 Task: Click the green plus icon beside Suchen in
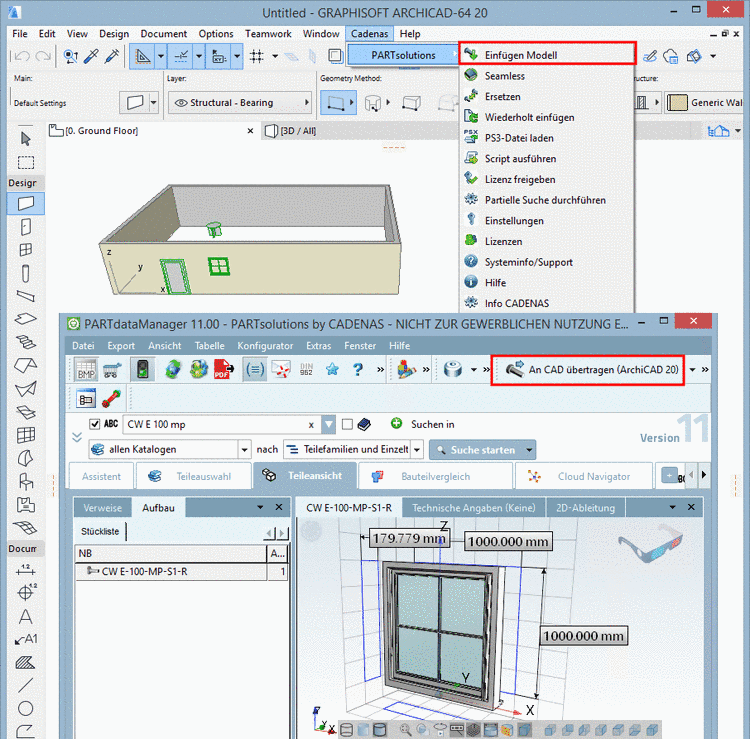(x=396, y=423)
